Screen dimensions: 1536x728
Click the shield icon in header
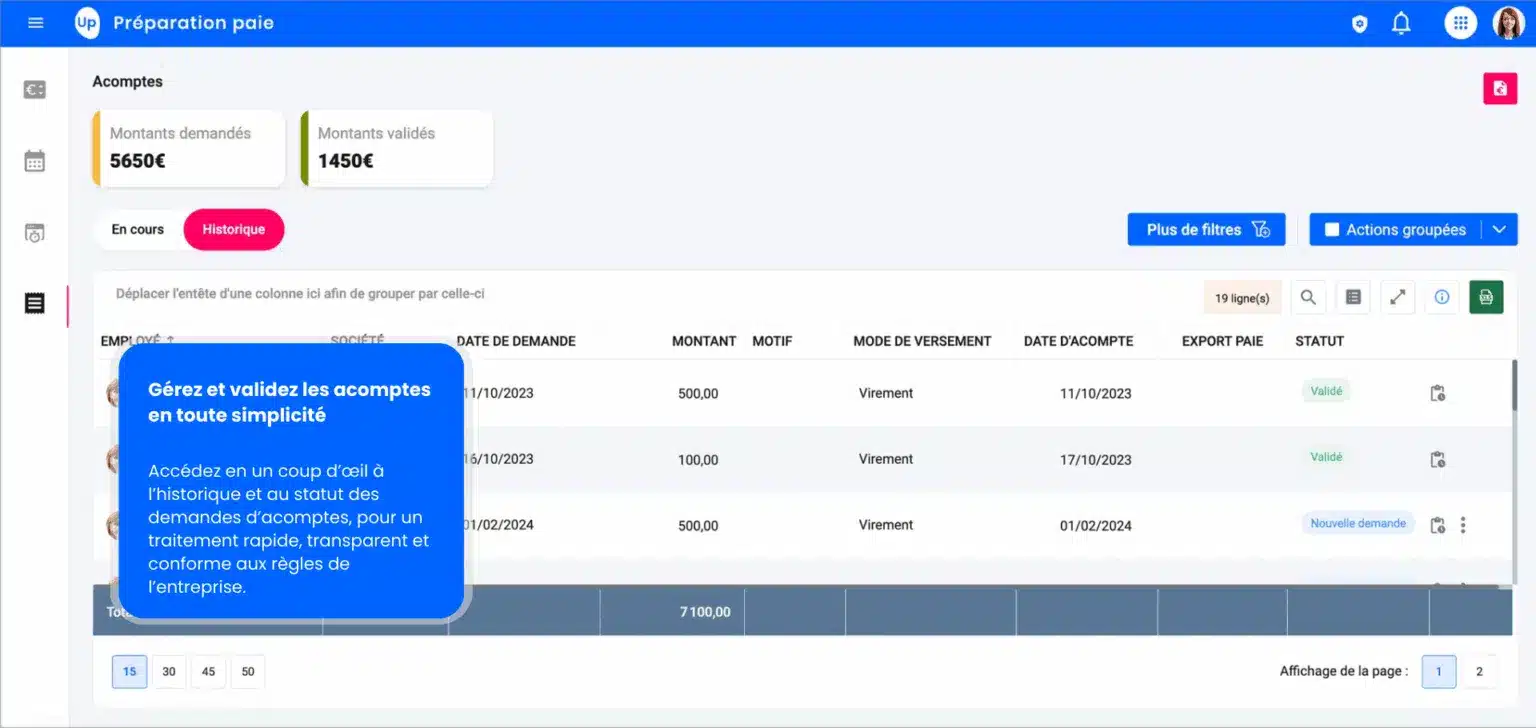[1359, 24]
